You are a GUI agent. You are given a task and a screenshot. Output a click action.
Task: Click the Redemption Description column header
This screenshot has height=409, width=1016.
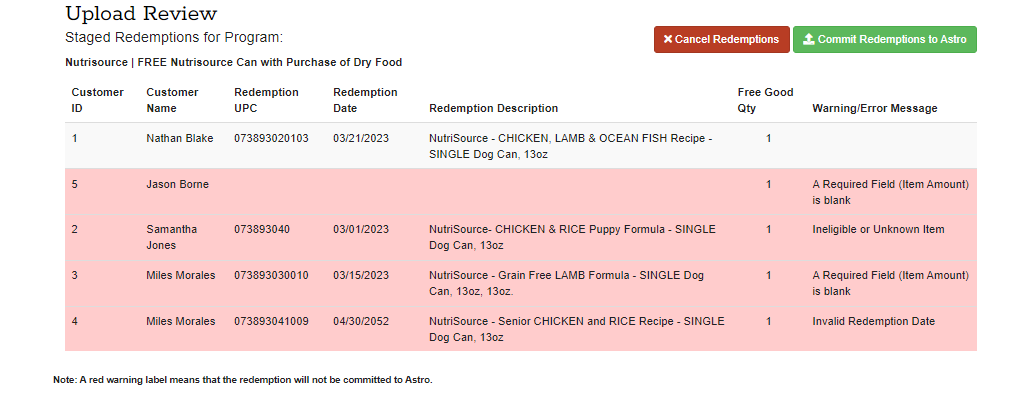coord(493,108)
